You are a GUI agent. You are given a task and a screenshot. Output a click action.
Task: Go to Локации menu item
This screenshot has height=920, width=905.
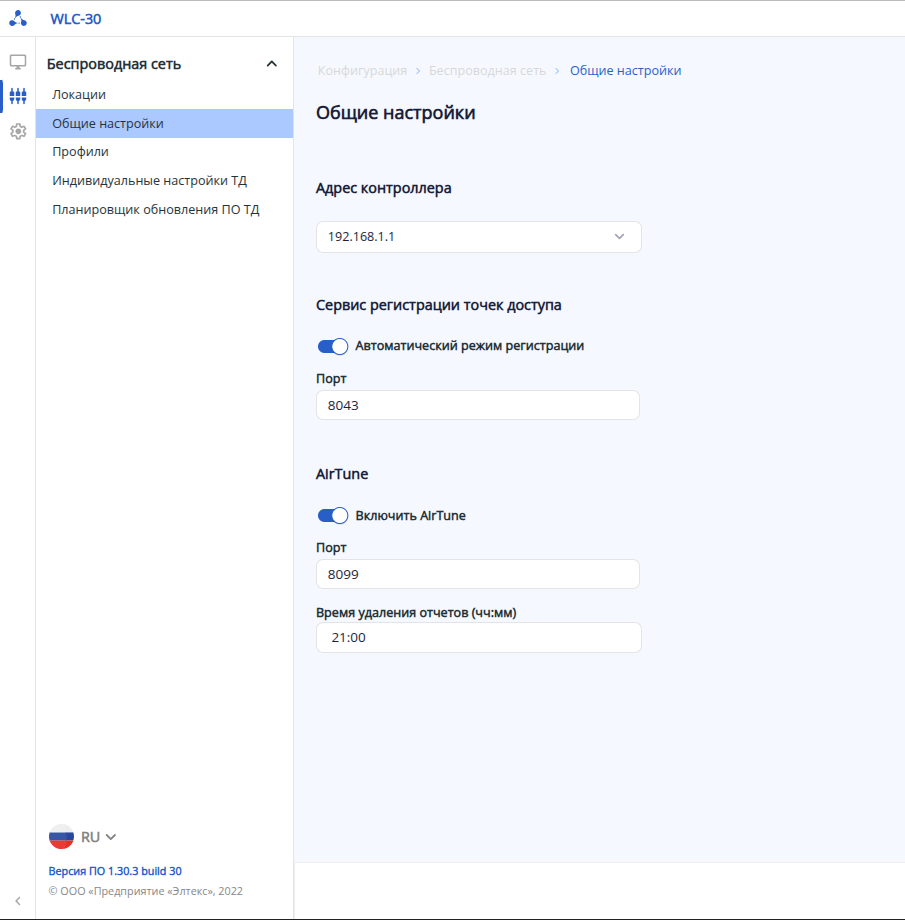[x=79, y=94]
